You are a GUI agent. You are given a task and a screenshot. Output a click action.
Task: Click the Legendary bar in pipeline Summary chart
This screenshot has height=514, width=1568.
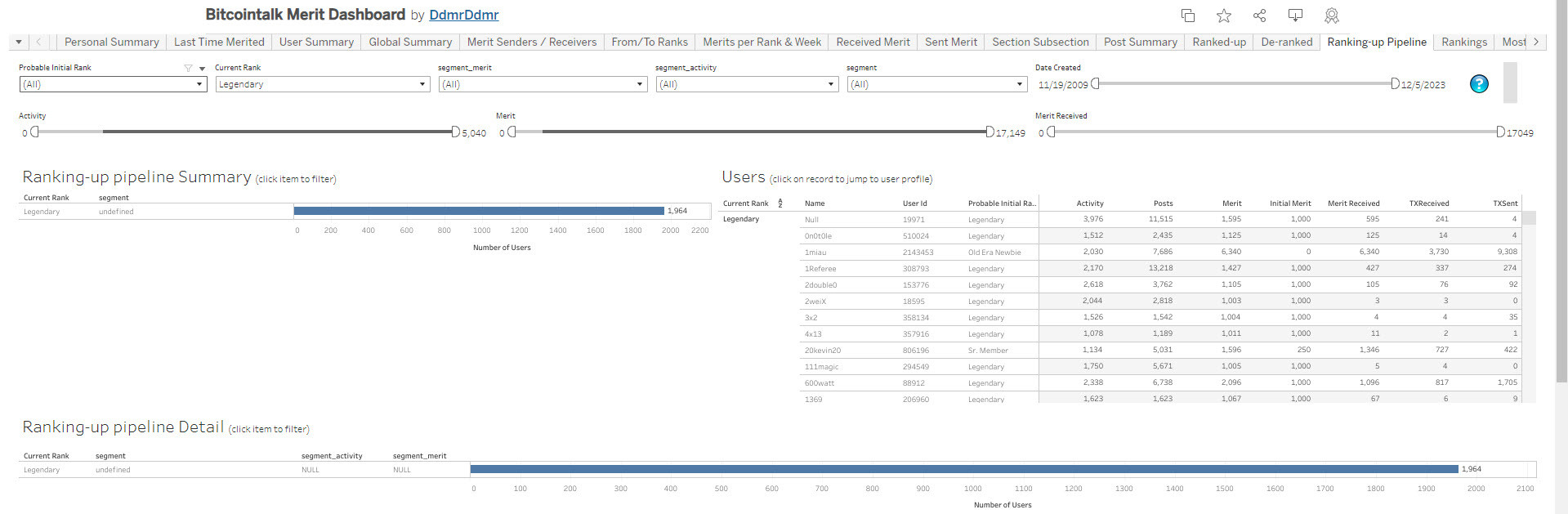(x=479, y=211)
